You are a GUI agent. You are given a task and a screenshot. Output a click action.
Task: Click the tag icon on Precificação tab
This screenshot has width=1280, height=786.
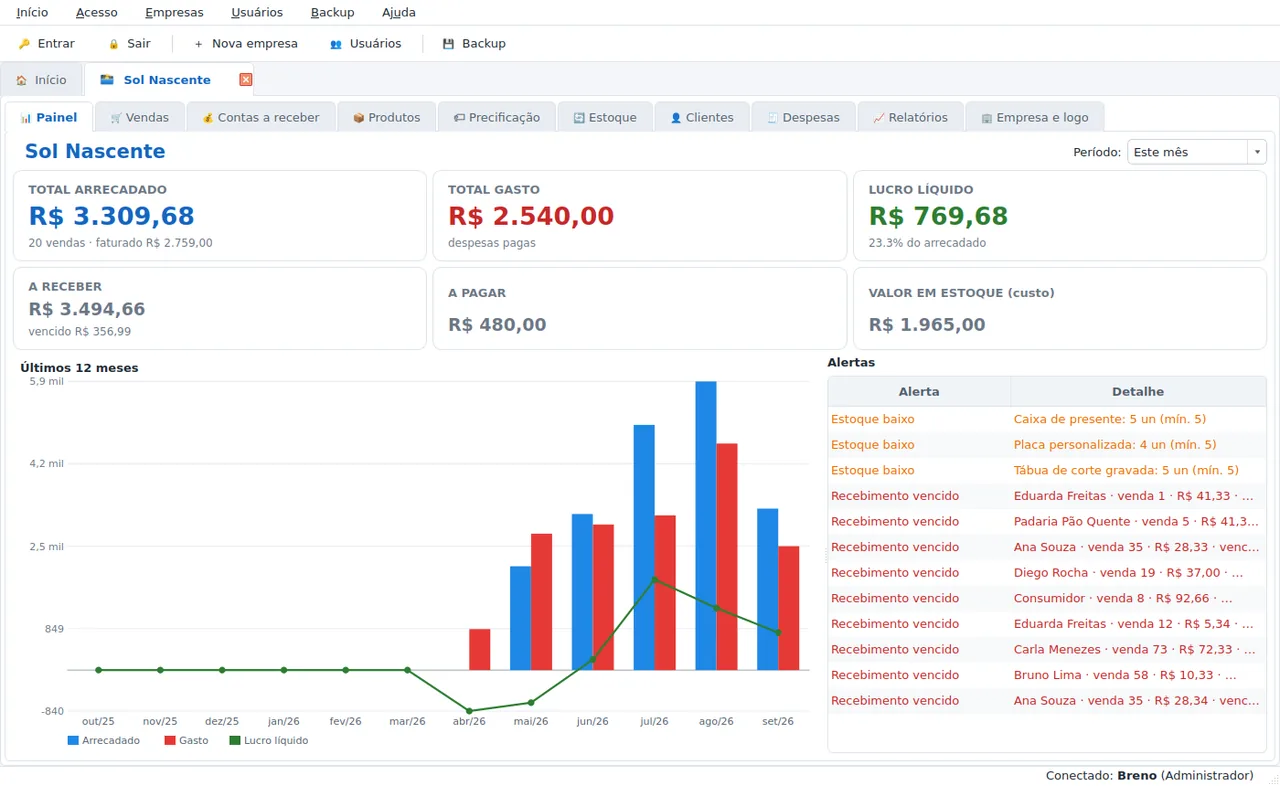coord(459,118)
